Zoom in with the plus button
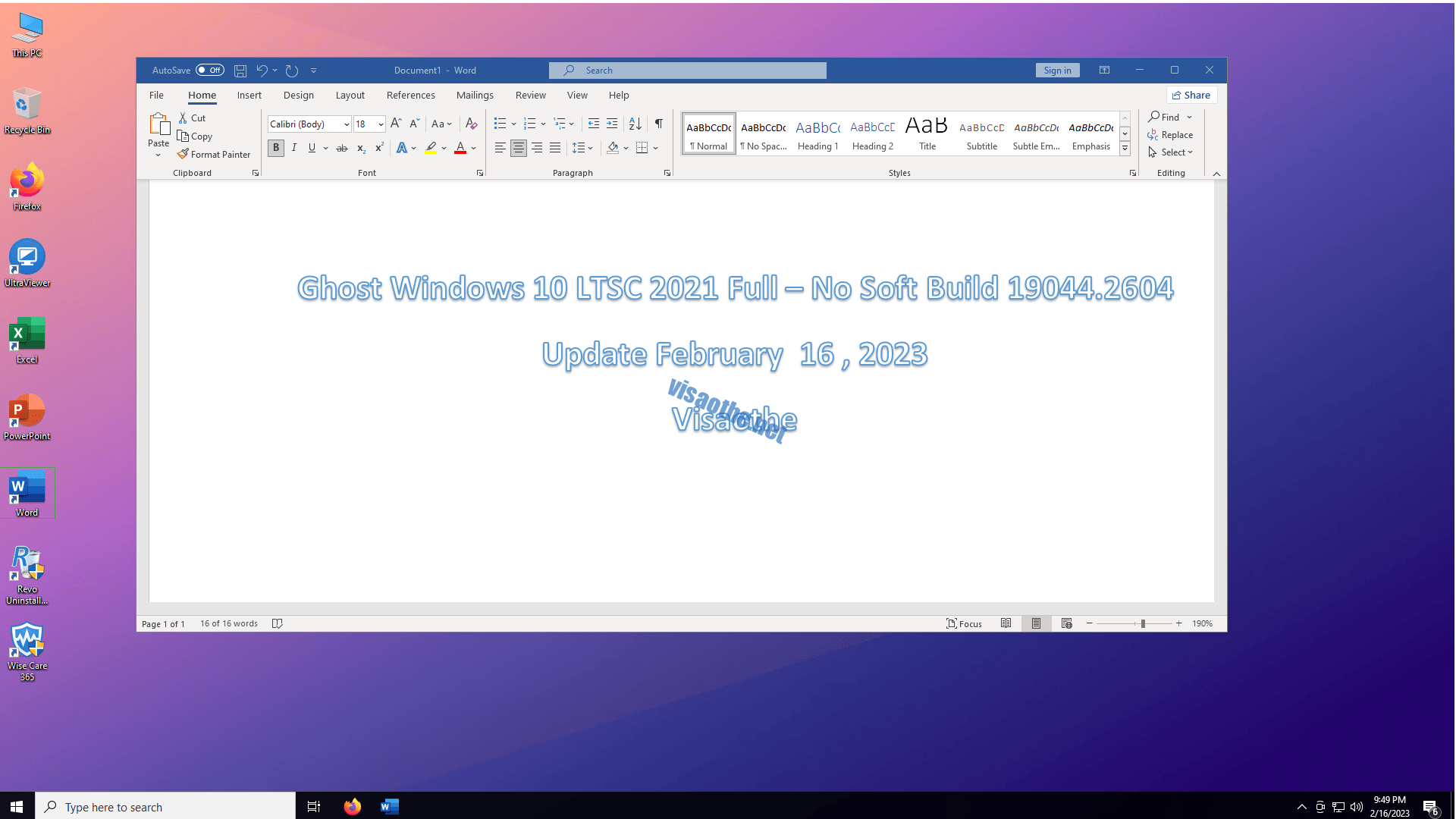Viewport: 1456px width, 819px height. coord(1179,623)
